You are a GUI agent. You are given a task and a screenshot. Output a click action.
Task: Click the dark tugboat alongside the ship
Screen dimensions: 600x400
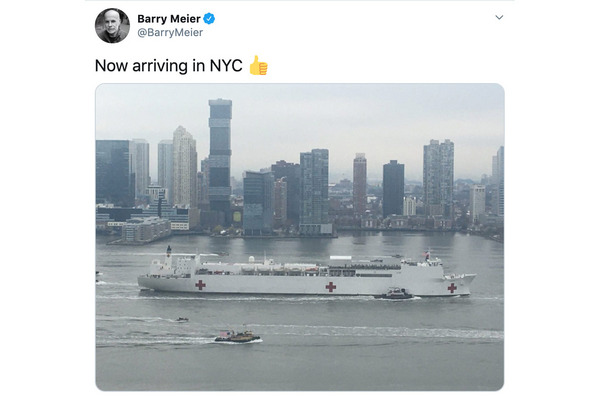click(x=395, y=294)
